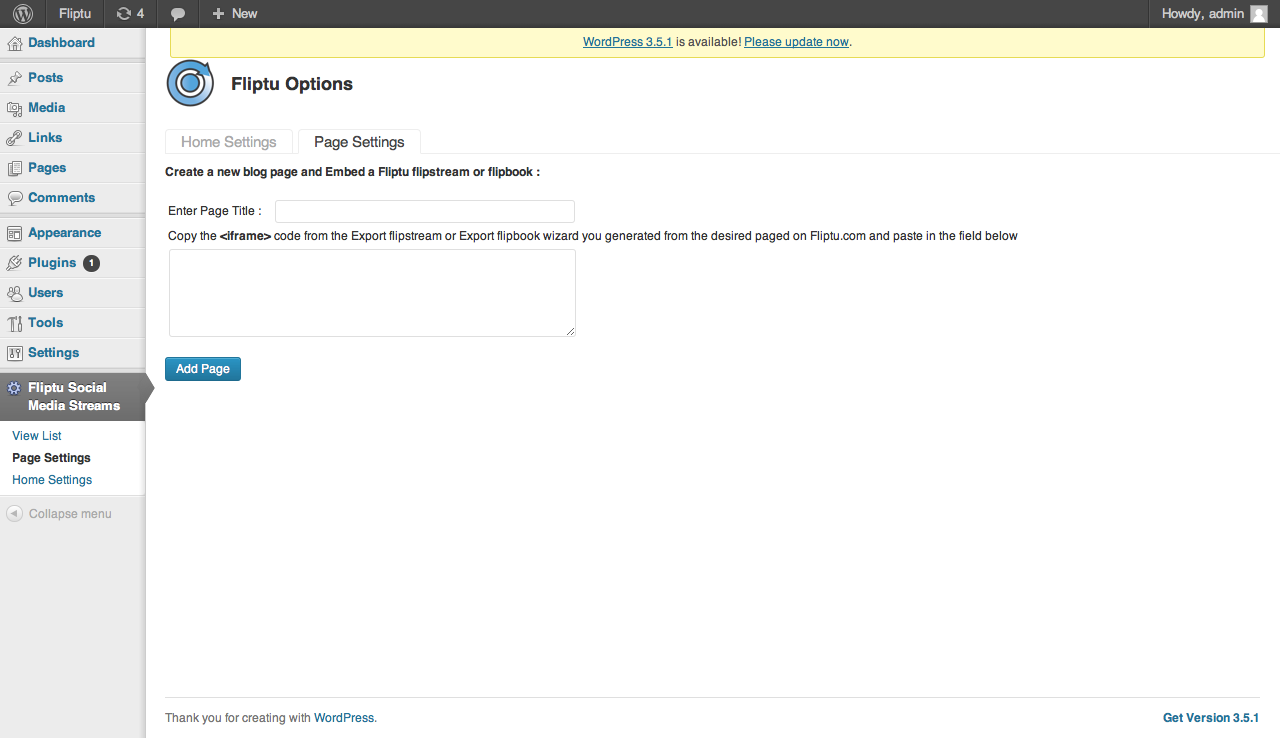Click the 'Thank you for creating with' text
Screen dimensions: 1280x738
(x=238, y=718)
